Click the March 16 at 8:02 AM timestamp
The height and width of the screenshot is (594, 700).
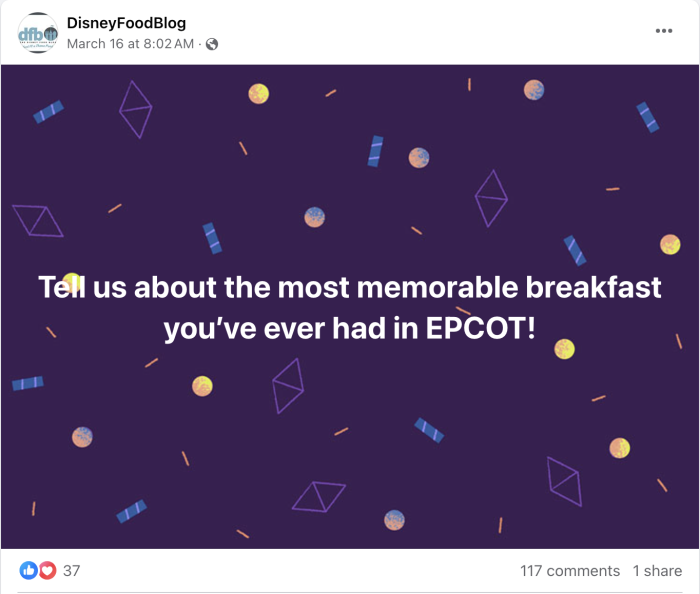tap(130, 44)
